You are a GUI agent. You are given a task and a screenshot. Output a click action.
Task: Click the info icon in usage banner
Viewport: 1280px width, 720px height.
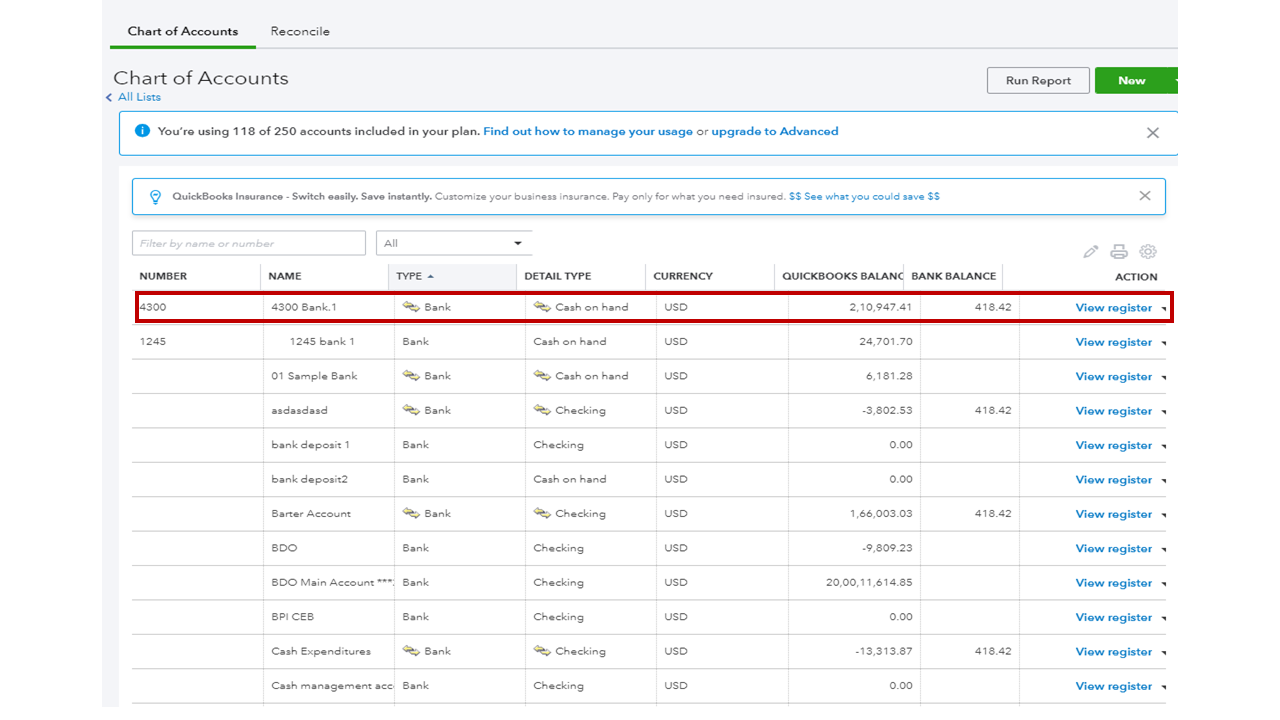click(143, 131)
